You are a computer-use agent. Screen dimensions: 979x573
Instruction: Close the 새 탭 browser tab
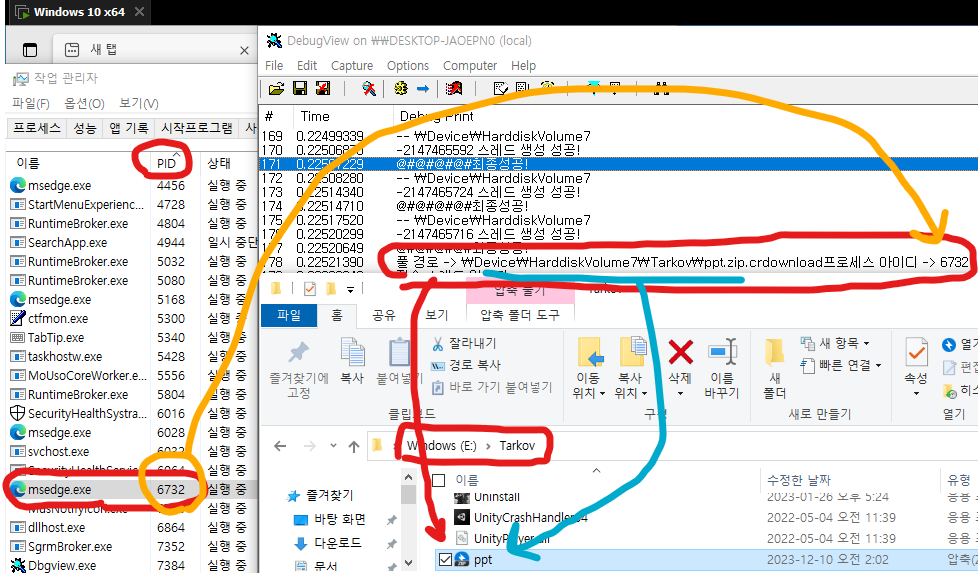tap(244, 51)
